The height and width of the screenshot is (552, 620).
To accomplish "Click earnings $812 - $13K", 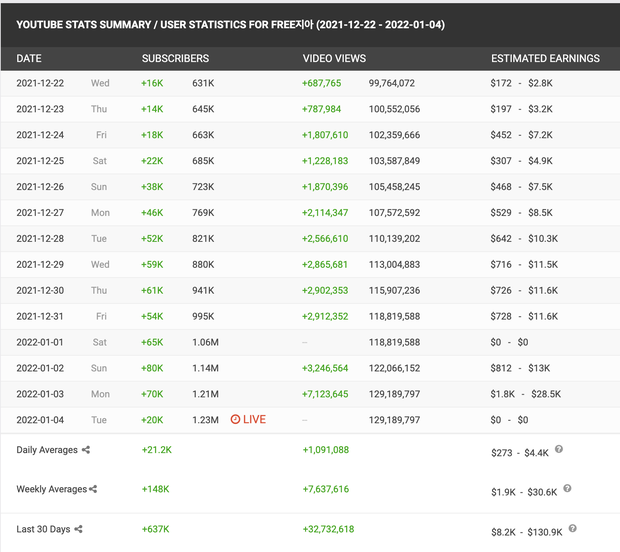I will pyautogui.click(x=520, y=368).
